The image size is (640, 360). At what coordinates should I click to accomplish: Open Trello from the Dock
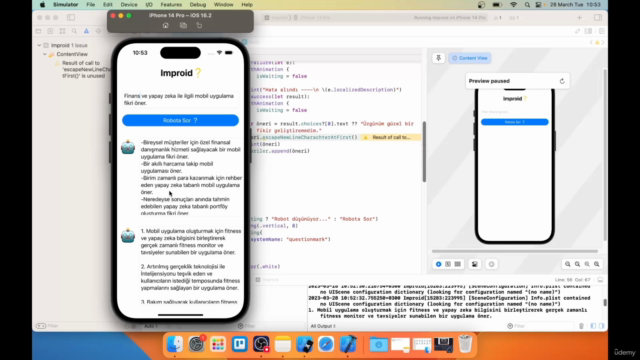tap(240, 344)
